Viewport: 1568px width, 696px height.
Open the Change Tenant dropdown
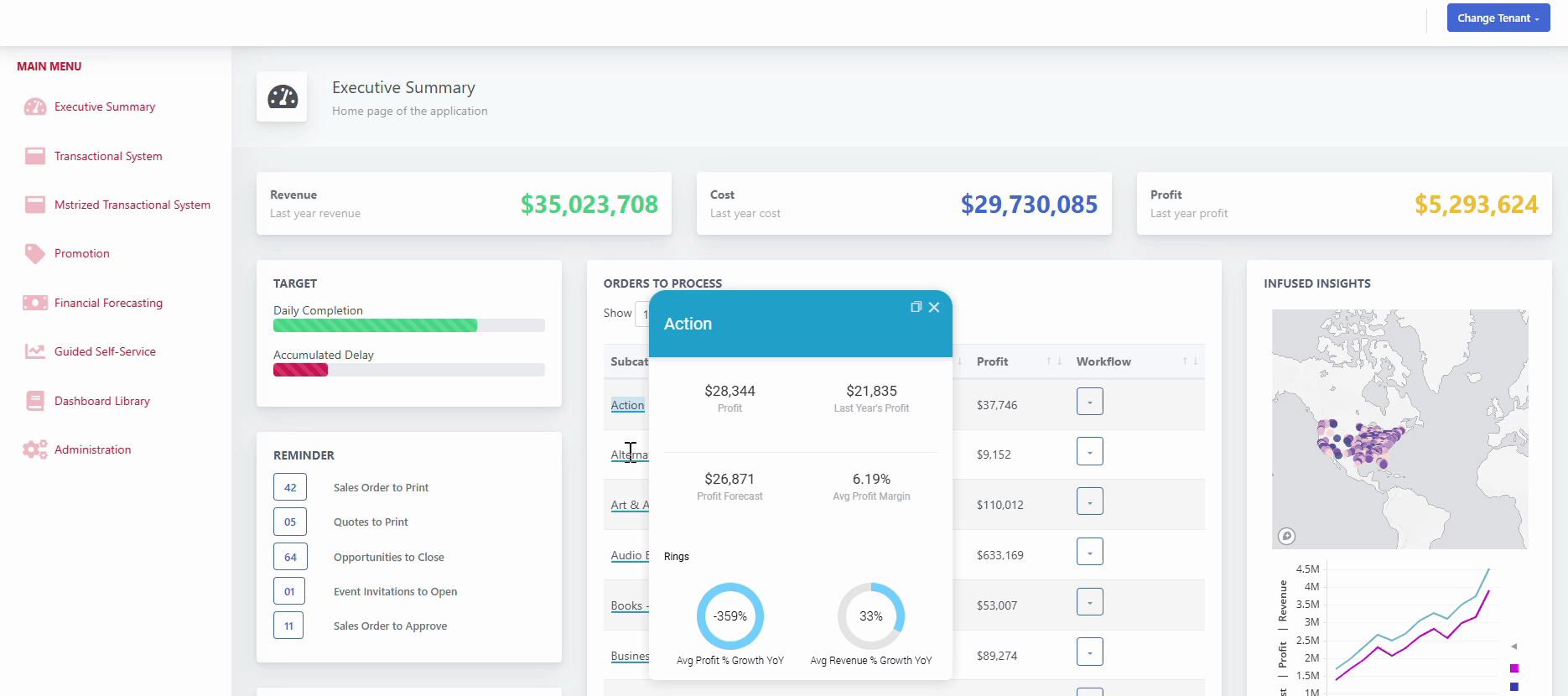point(1498,18)
